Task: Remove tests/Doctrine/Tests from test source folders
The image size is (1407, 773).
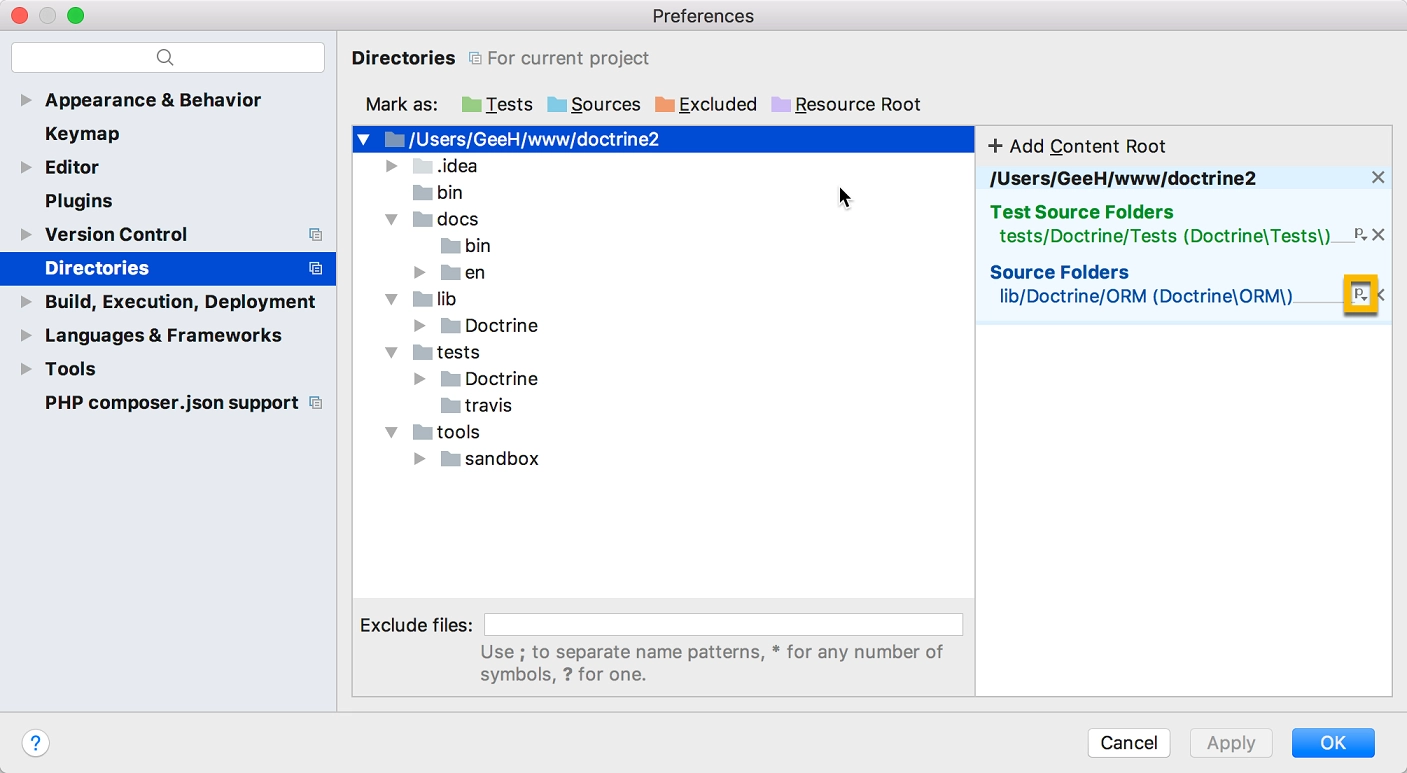Action: pos(1378,235)
